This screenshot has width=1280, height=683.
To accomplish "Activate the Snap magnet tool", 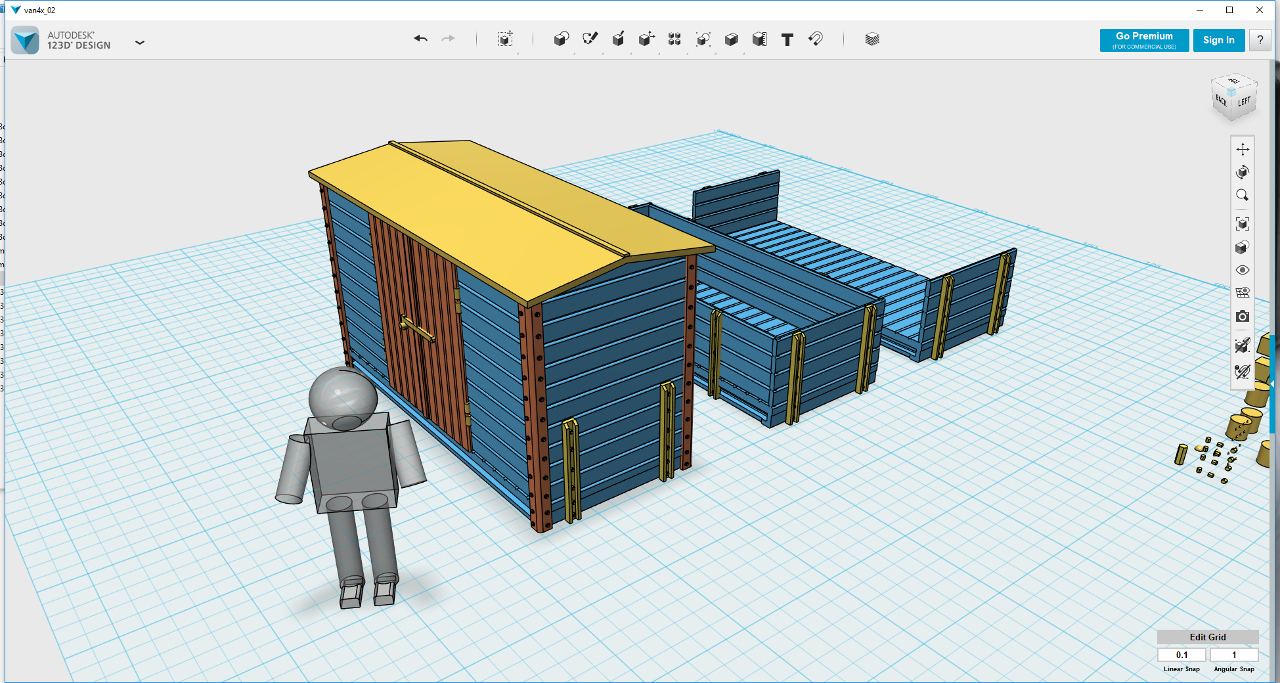I will (815, 39).
